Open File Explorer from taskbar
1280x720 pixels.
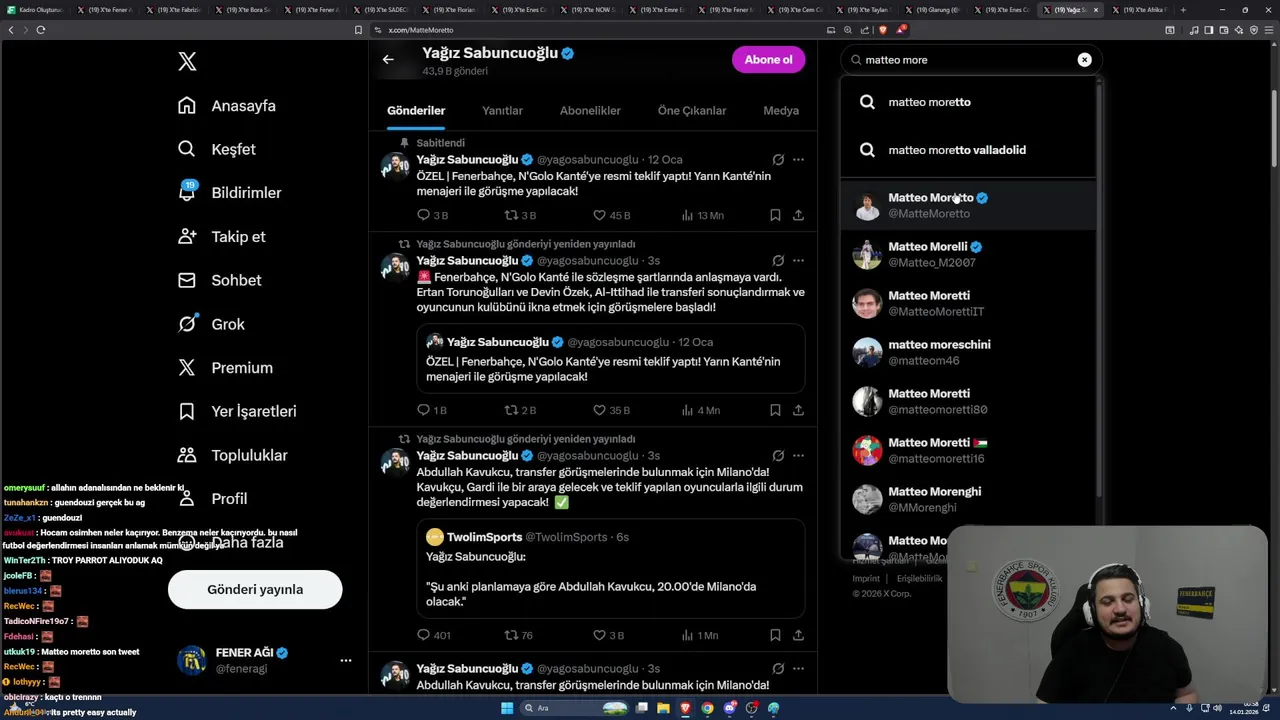click(663, 708)
